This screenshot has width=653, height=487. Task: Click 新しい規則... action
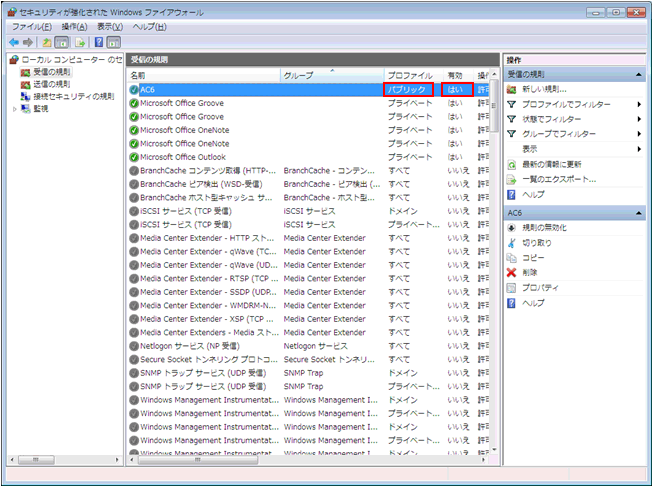point(544,90)
